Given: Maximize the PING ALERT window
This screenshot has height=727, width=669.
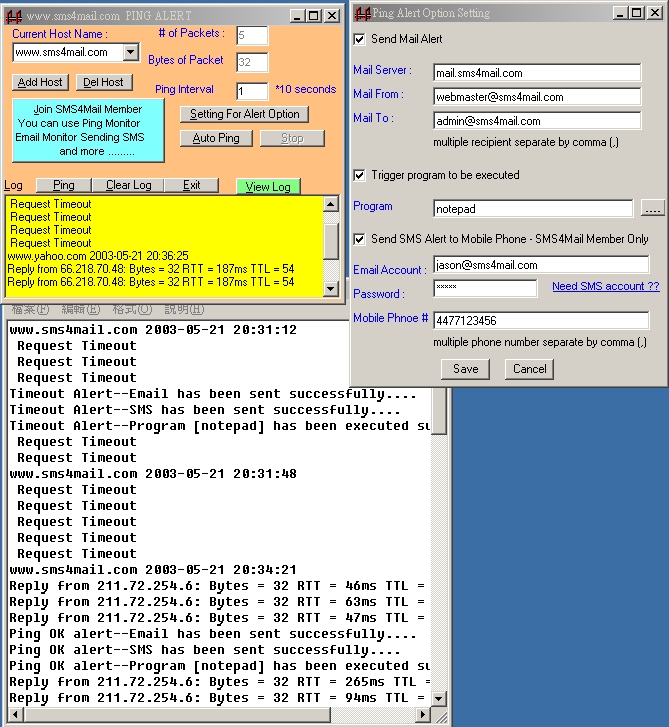Looking at the screenshot, I should pos(314,16).
